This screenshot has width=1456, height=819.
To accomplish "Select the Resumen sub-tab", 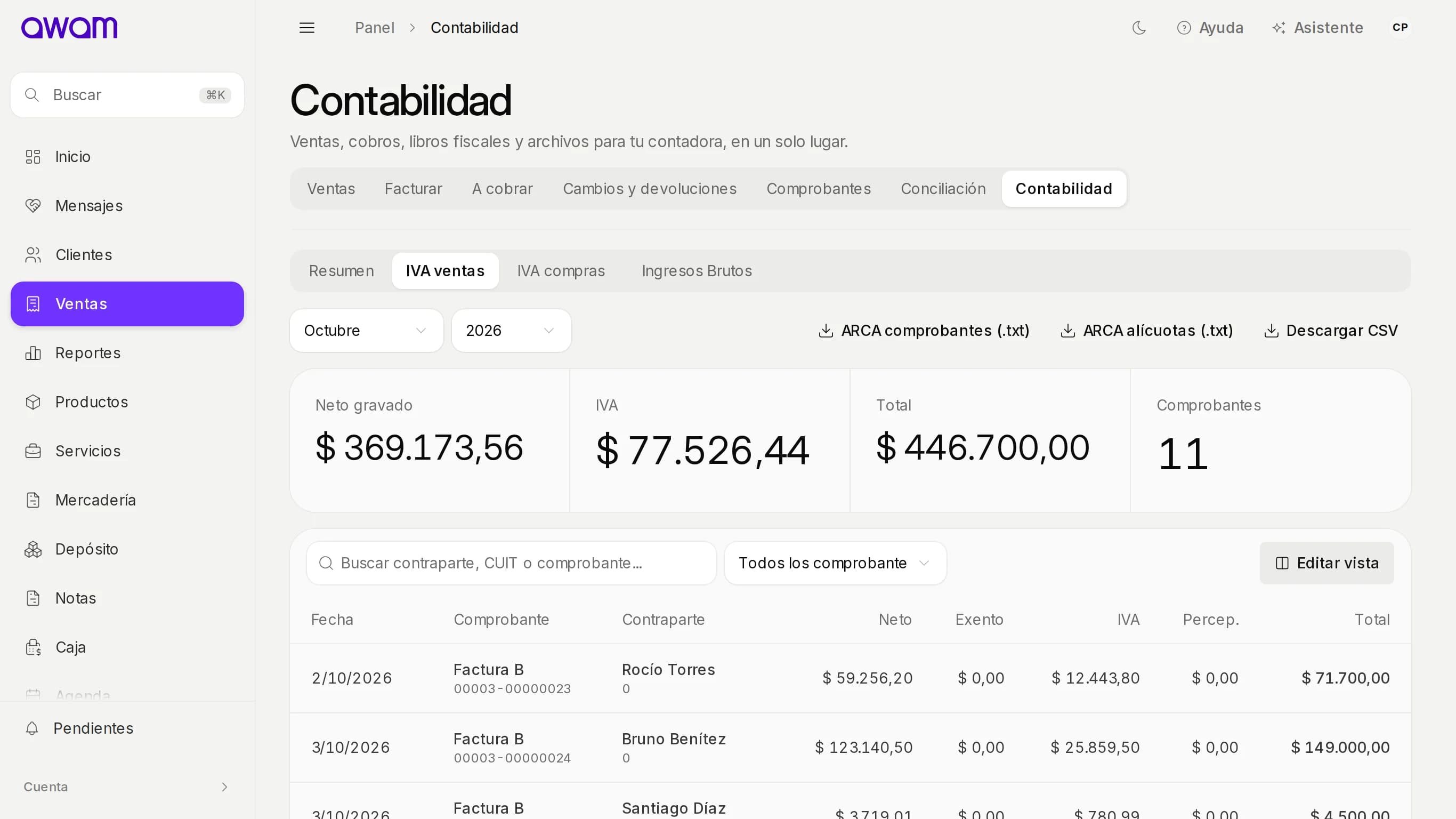I will point(342,271).
